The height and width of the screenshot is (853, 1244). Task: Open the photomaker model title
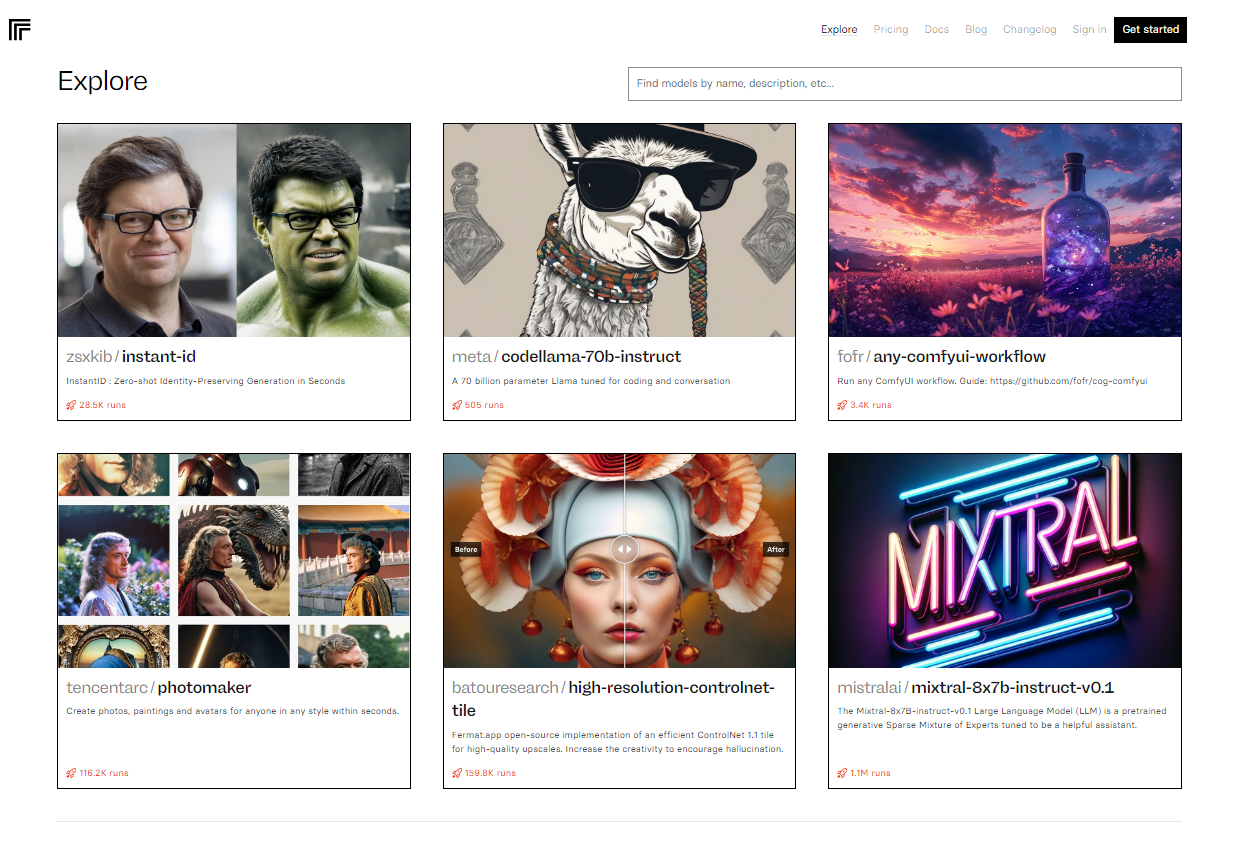204,687
